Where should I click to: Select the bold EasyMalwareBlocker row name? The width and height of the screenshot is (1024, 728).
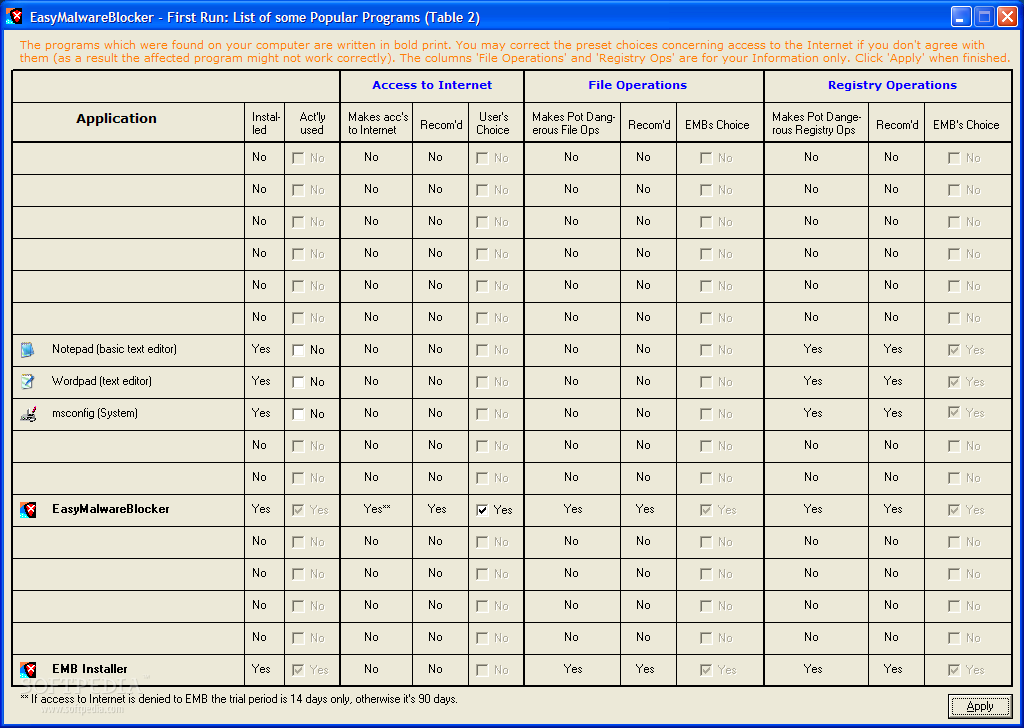tap(110, 509)
